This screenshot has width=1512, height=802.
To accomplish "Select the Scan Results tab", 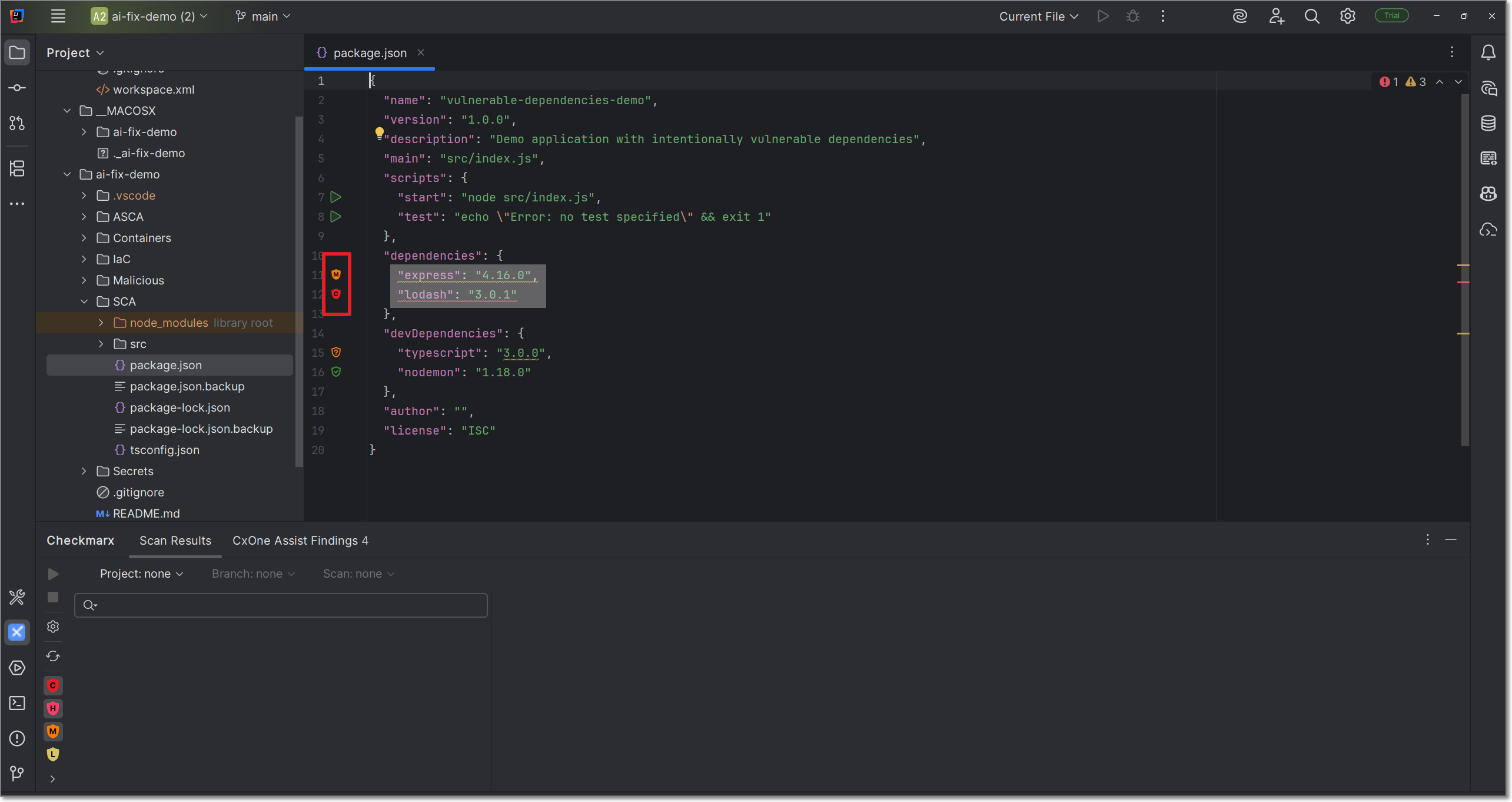I will [x=175, y=541].
